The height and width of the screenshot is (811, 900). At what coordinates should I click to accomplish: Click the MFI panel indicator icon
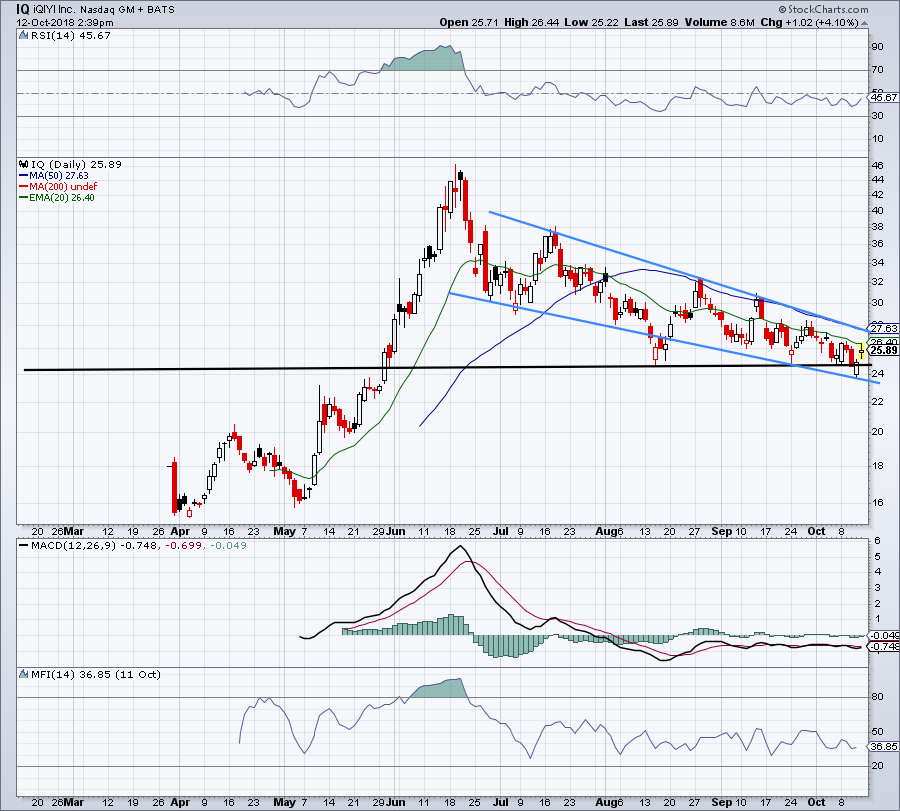click(x=24, y=674)
